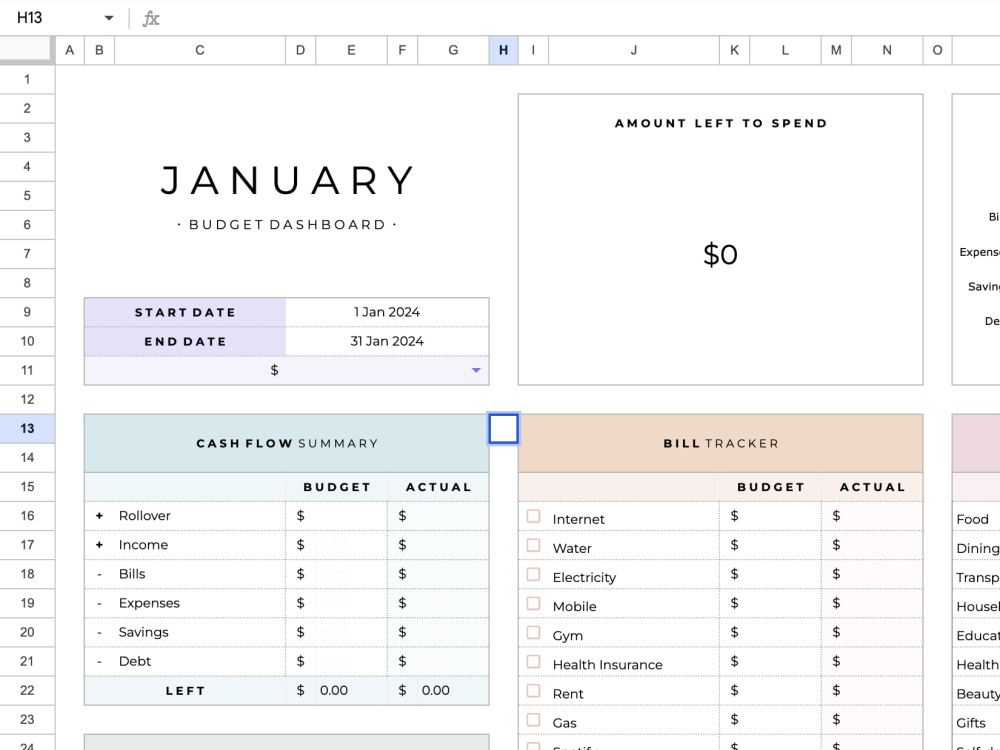Click the LEFT actual value 0.00
Viewport: 1000px width, 750px height.
pyautogui.click(x=436, y=690)
